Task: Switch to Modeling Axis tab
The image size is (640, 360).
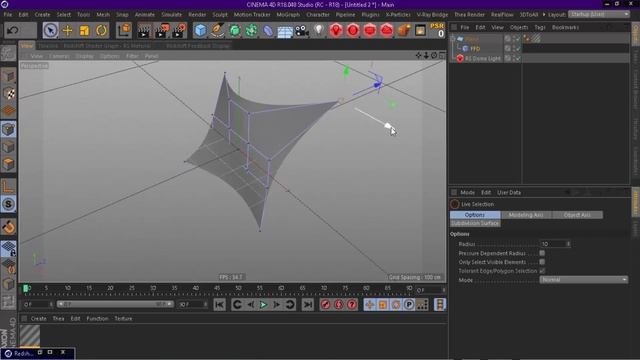Action: pyautogui.click(x=526, y=215)
